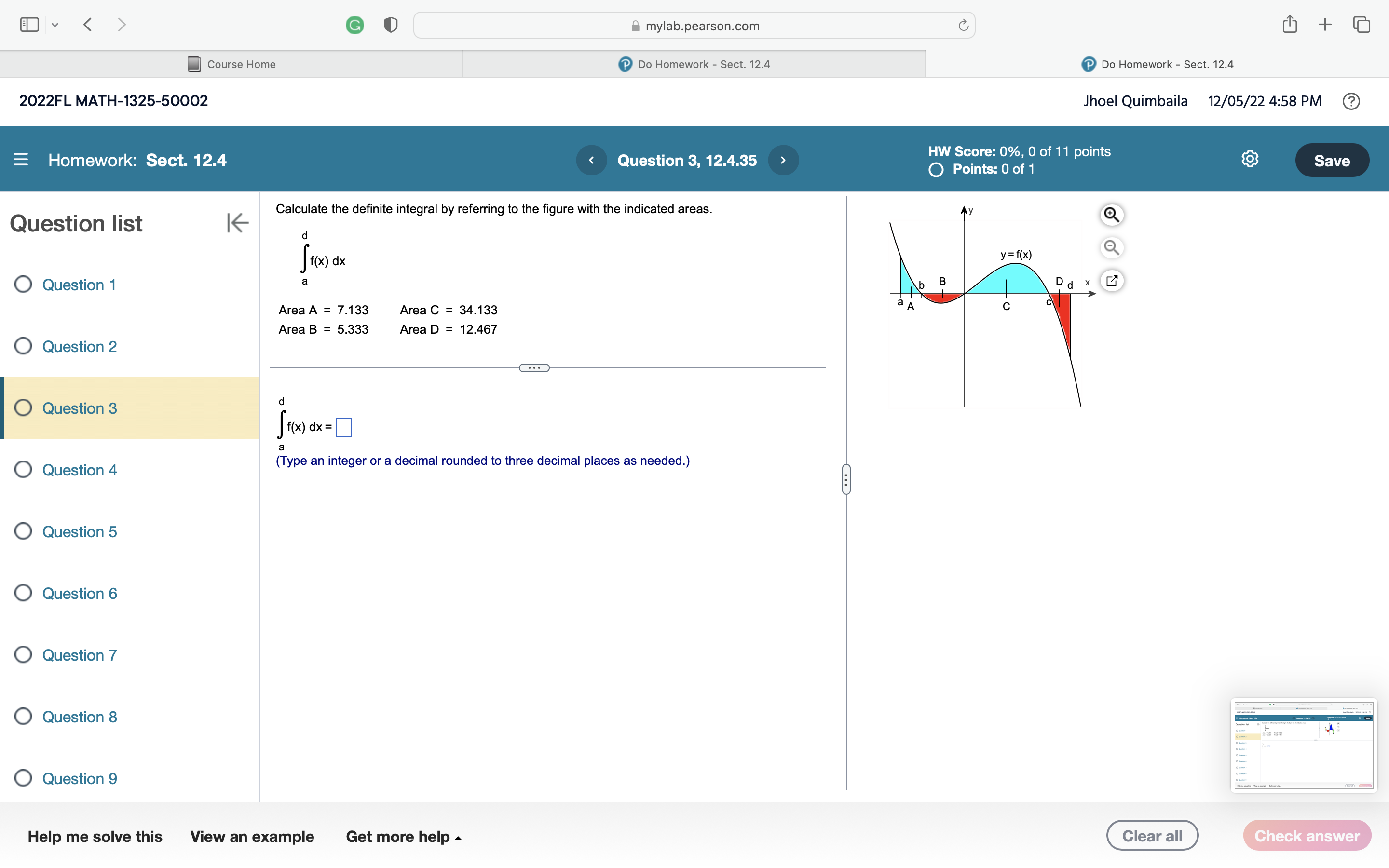Select Question 5 radio circle
Screen dimensions: 1389x868
point(23,531)
